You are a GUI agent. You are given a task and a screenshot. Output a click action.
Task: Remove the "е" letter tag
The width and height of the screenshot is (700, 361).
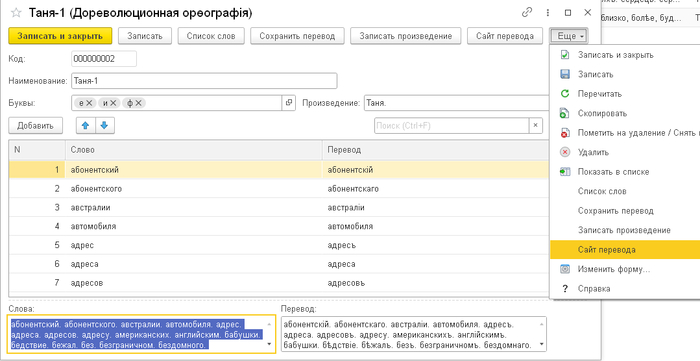point(89,103)
